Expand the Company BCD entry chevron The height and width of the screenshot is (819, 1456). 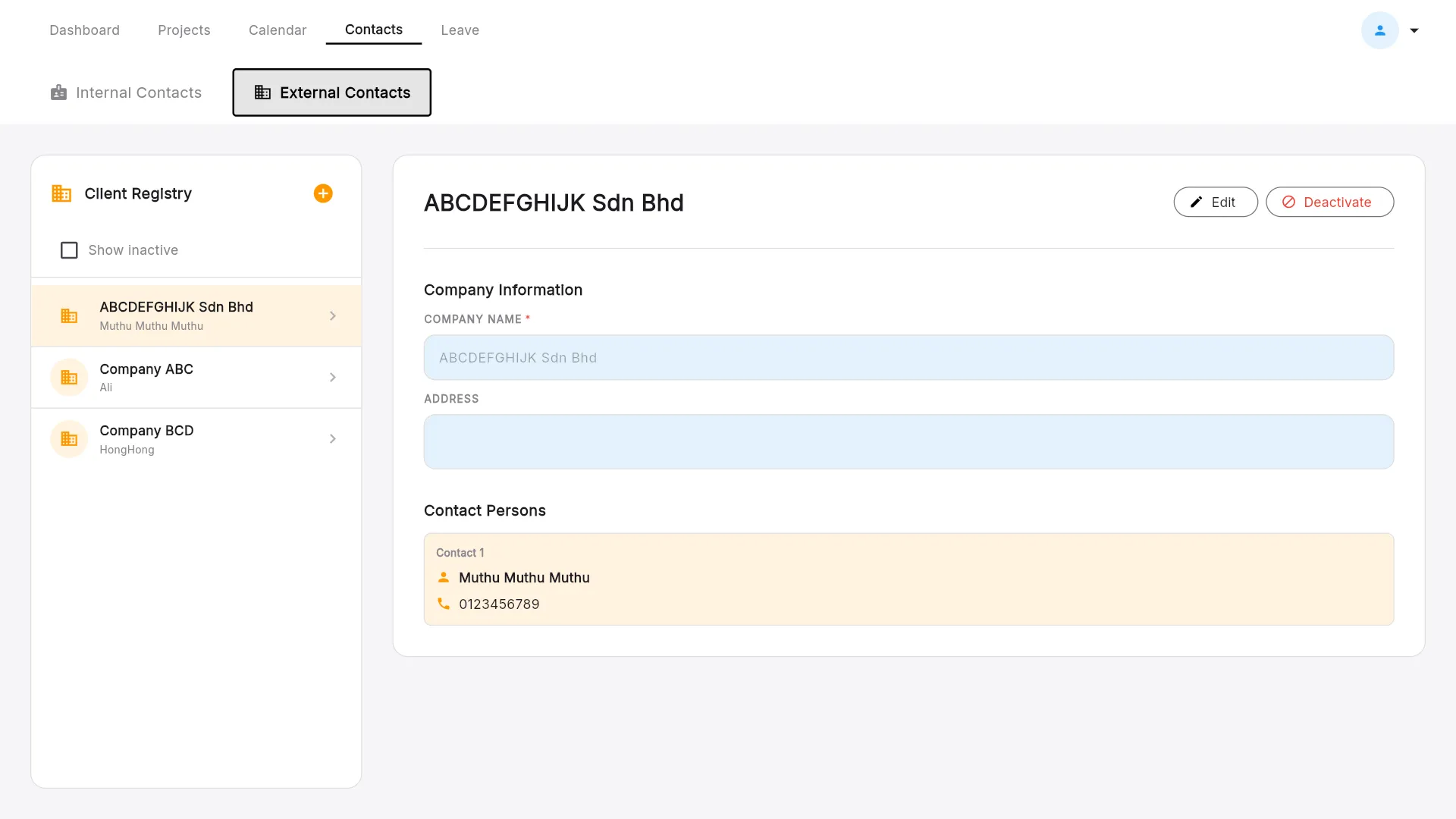tap(333, 439)
